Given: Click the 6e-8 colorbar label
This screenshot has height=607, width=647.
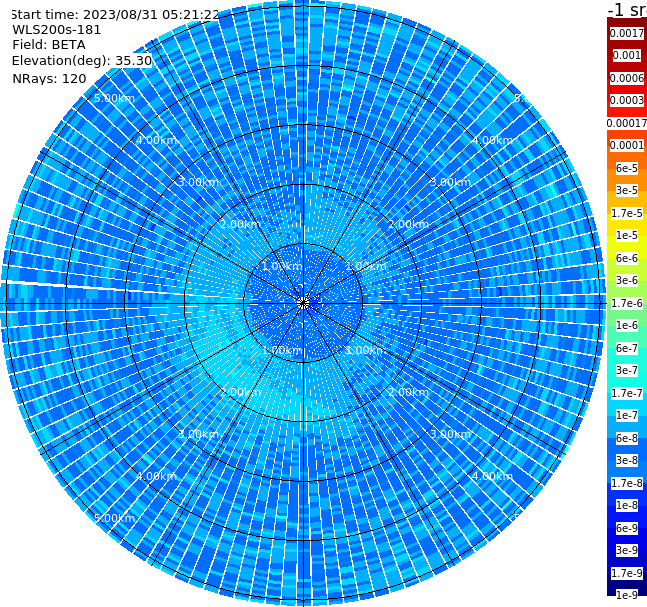Looking at the screenshot, I should 627,438.
